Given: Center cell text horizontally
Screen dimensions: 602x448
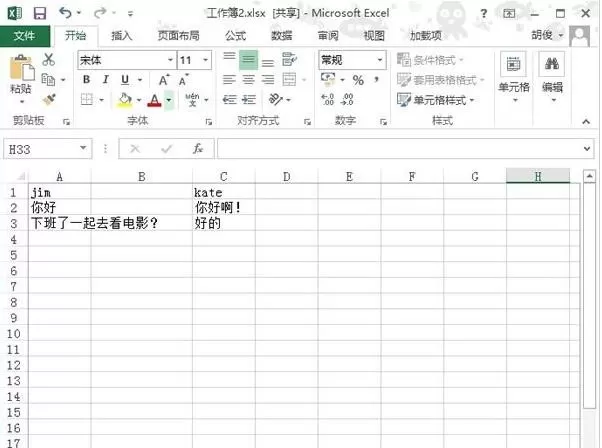Looking at the screenshot, I should pos(248,80).
